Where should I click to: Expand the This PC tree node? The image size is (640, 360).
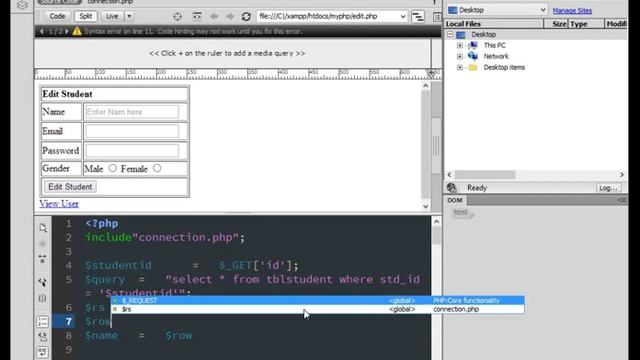(x=460, y=45)
